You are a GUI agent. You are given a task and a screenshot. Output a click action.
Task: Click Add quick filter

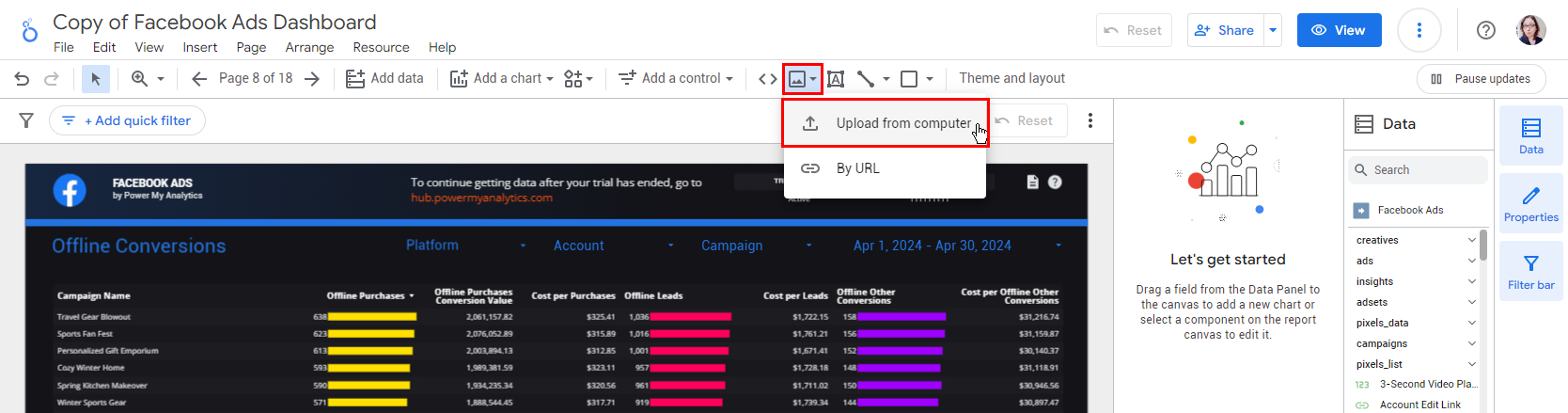point(128,120)
